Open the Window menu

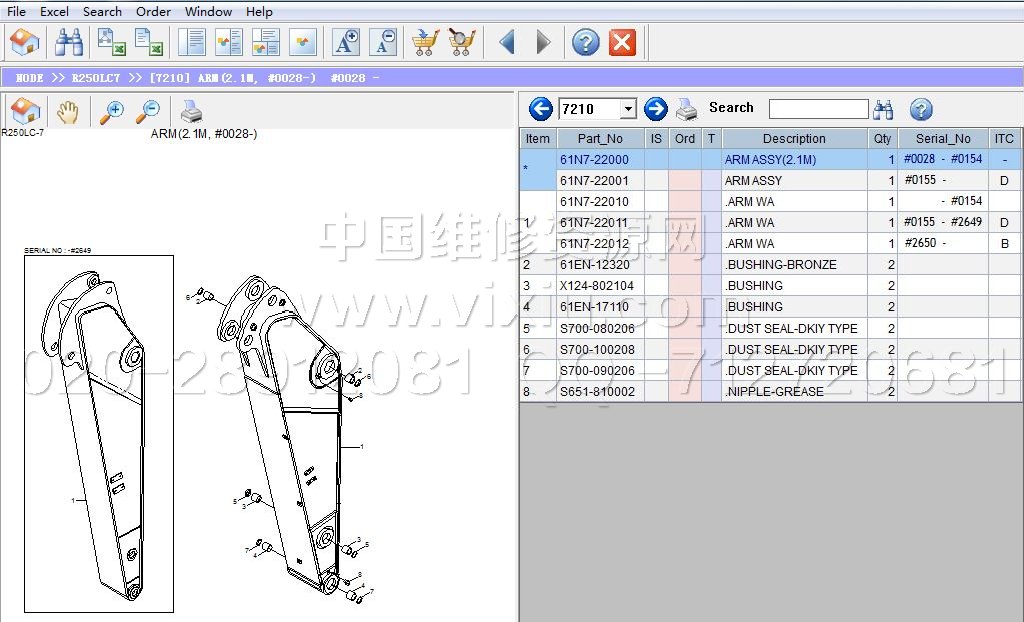[208, 11]
